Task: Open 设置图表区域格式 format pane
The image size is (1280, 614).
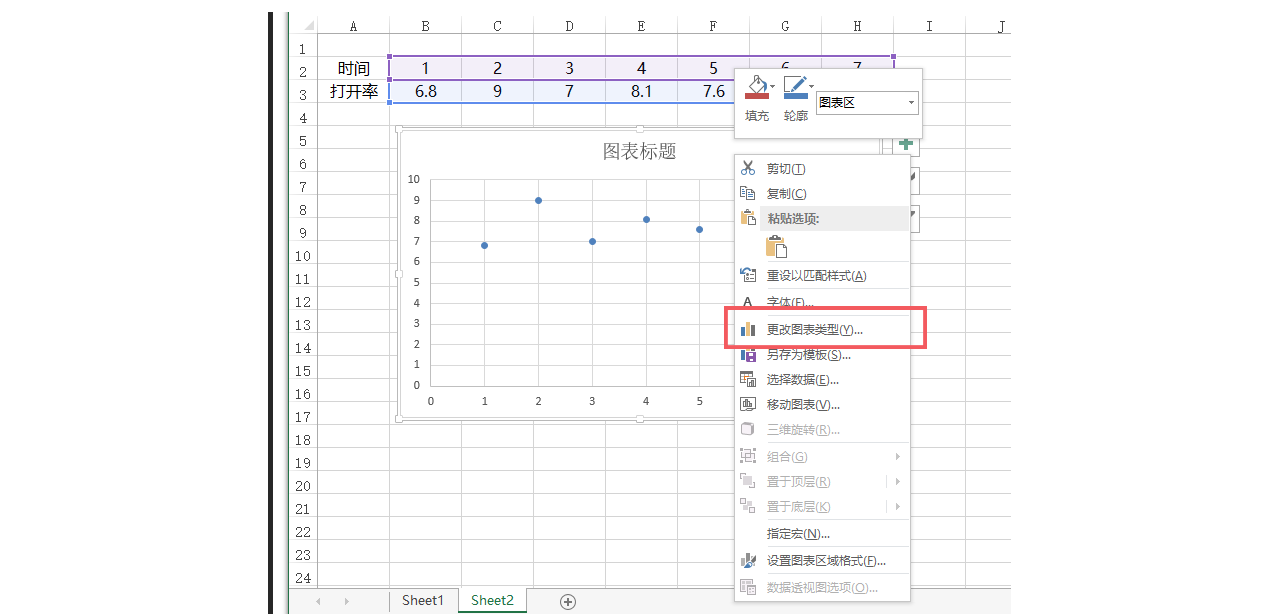Action: tap(825, 561)
